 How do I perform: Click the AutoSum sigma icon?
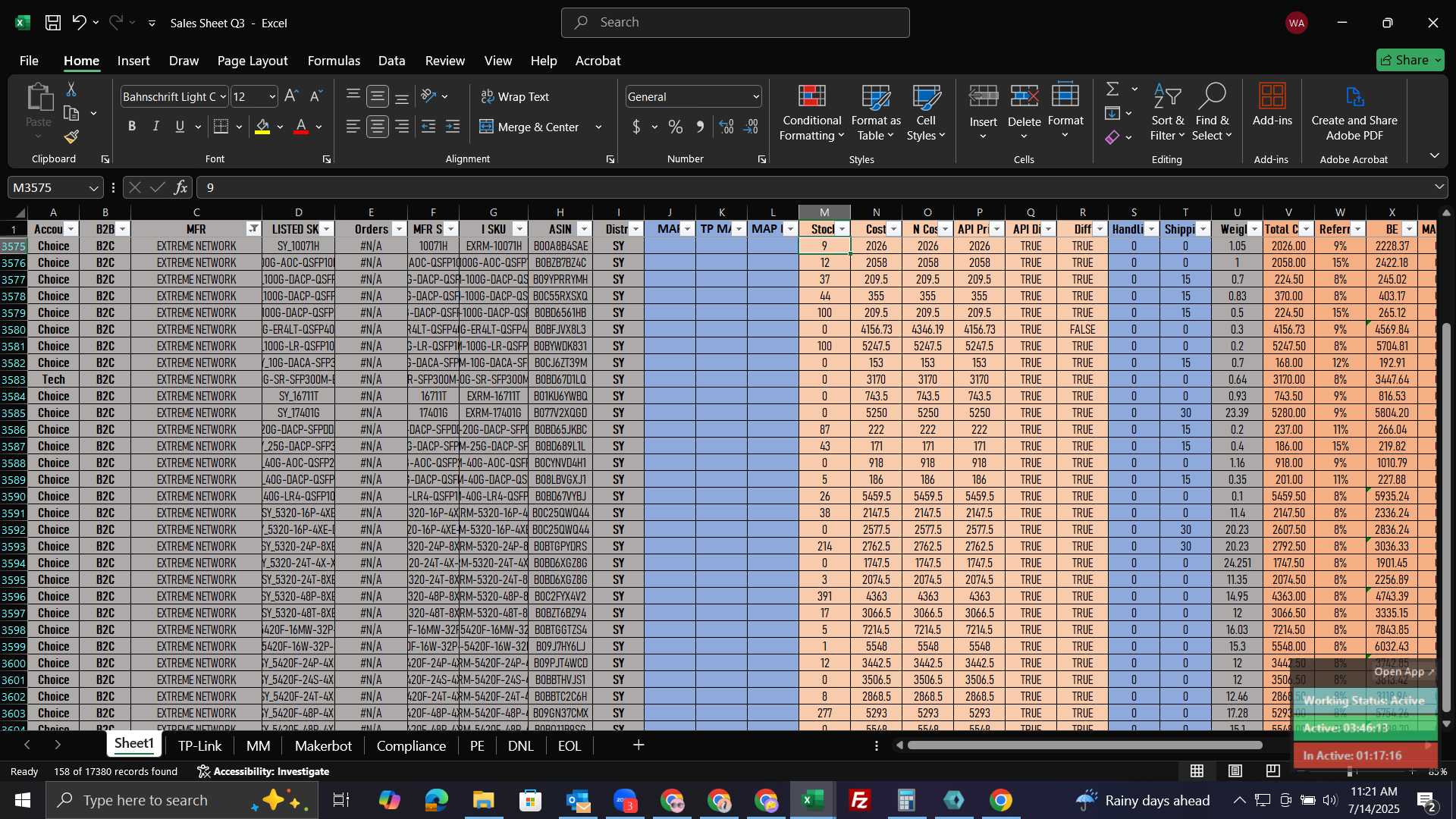pyautogui.click(x=1112, y=89)
